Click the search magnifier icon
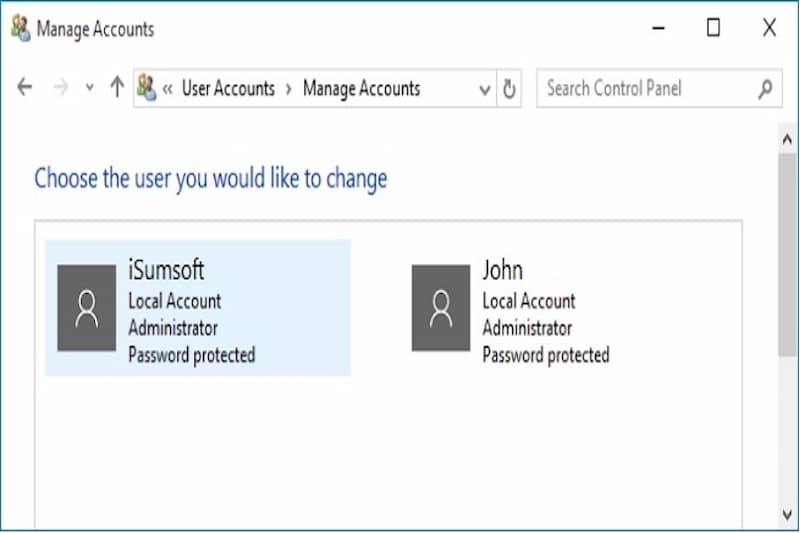The height and width of the screenshot is (533, 800). (x=765, y=88)
